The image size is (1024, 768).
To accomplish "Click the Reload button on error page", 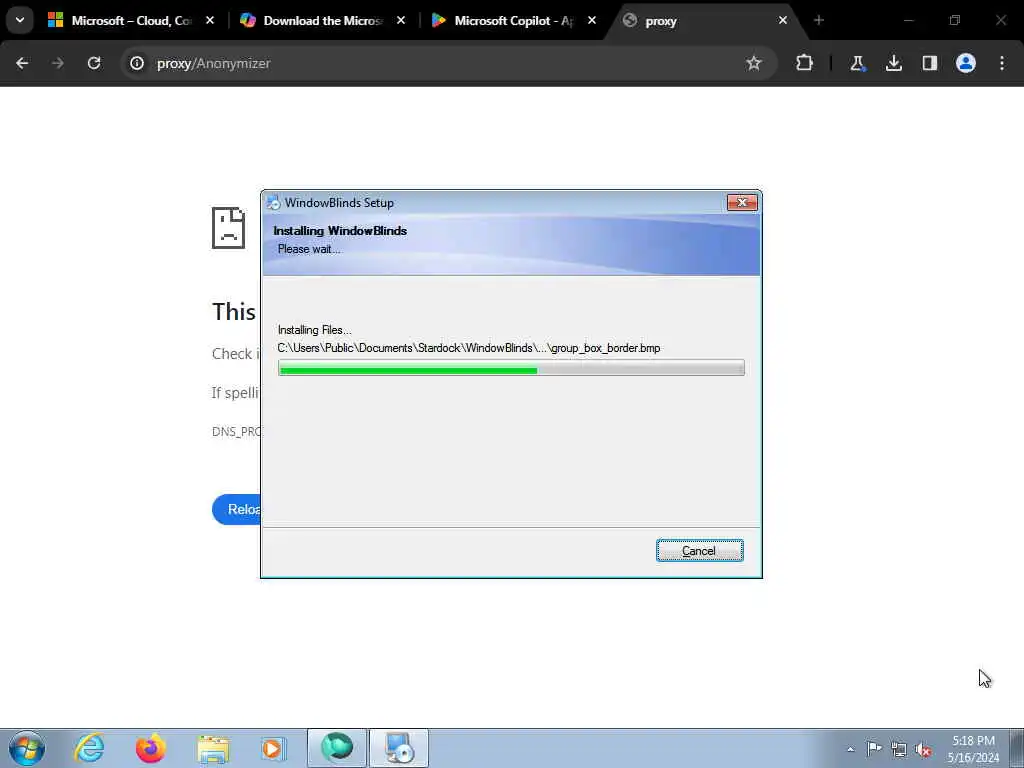I will [x=236, y=509].
